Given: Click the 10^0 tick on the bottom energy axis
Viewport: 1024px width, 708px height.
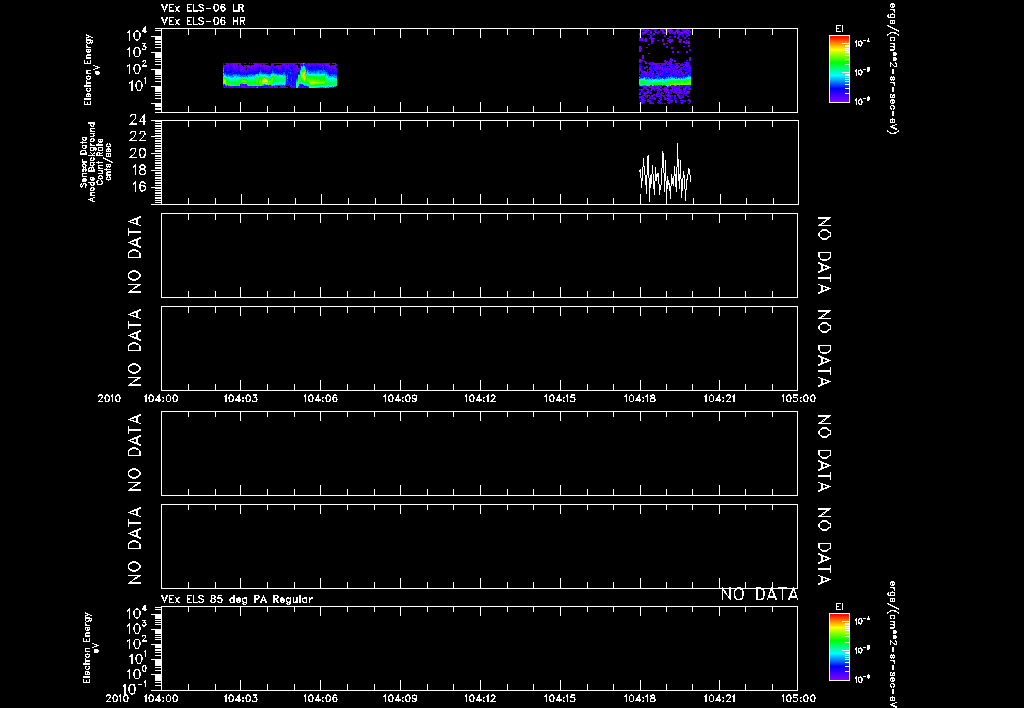Looking at the screenshot, I should click(136, 673).
